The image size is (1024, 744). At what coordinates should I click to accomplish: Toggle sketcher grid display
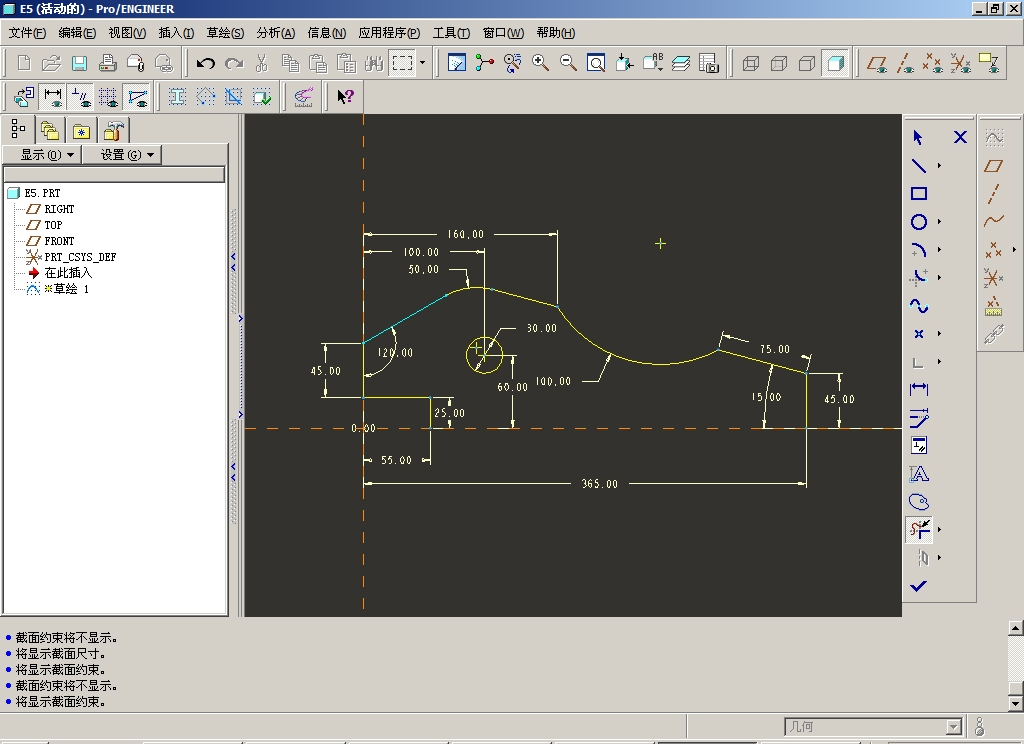point(108,97)
